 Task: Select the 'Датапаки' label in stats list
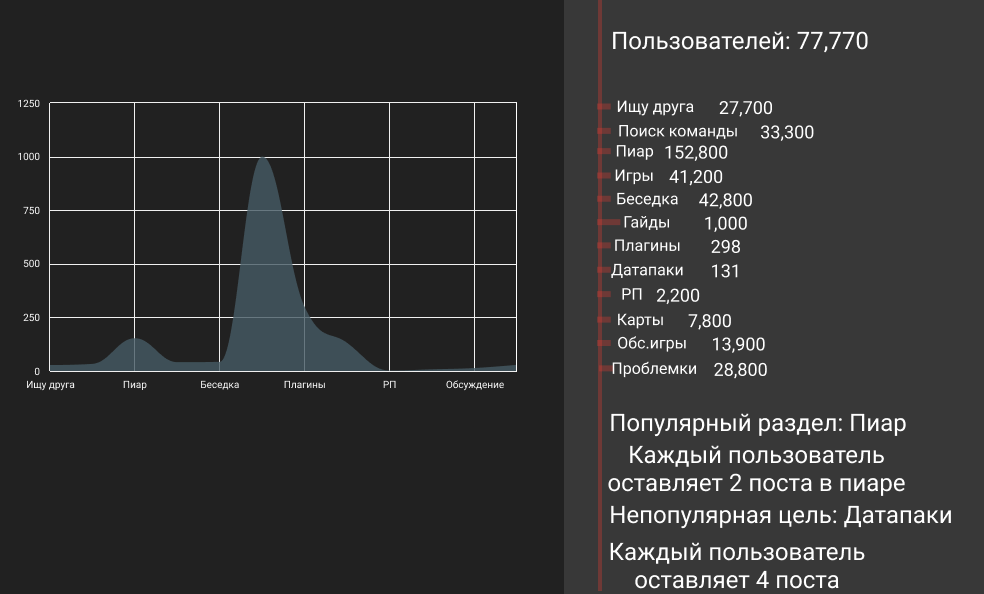point(647,270)
